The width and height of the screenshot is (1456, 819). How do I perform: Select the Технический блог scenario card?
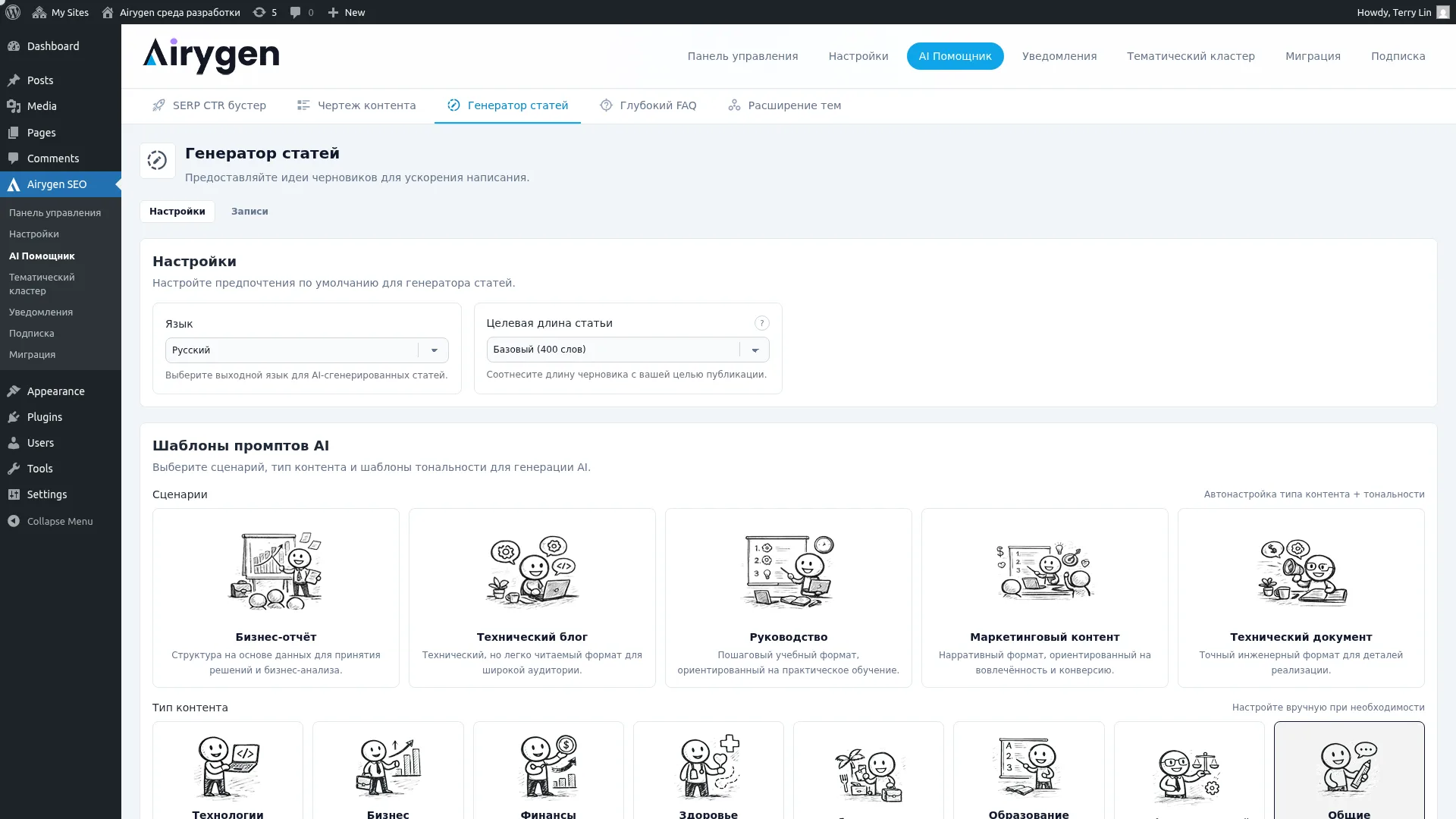(x=532, y=598)
